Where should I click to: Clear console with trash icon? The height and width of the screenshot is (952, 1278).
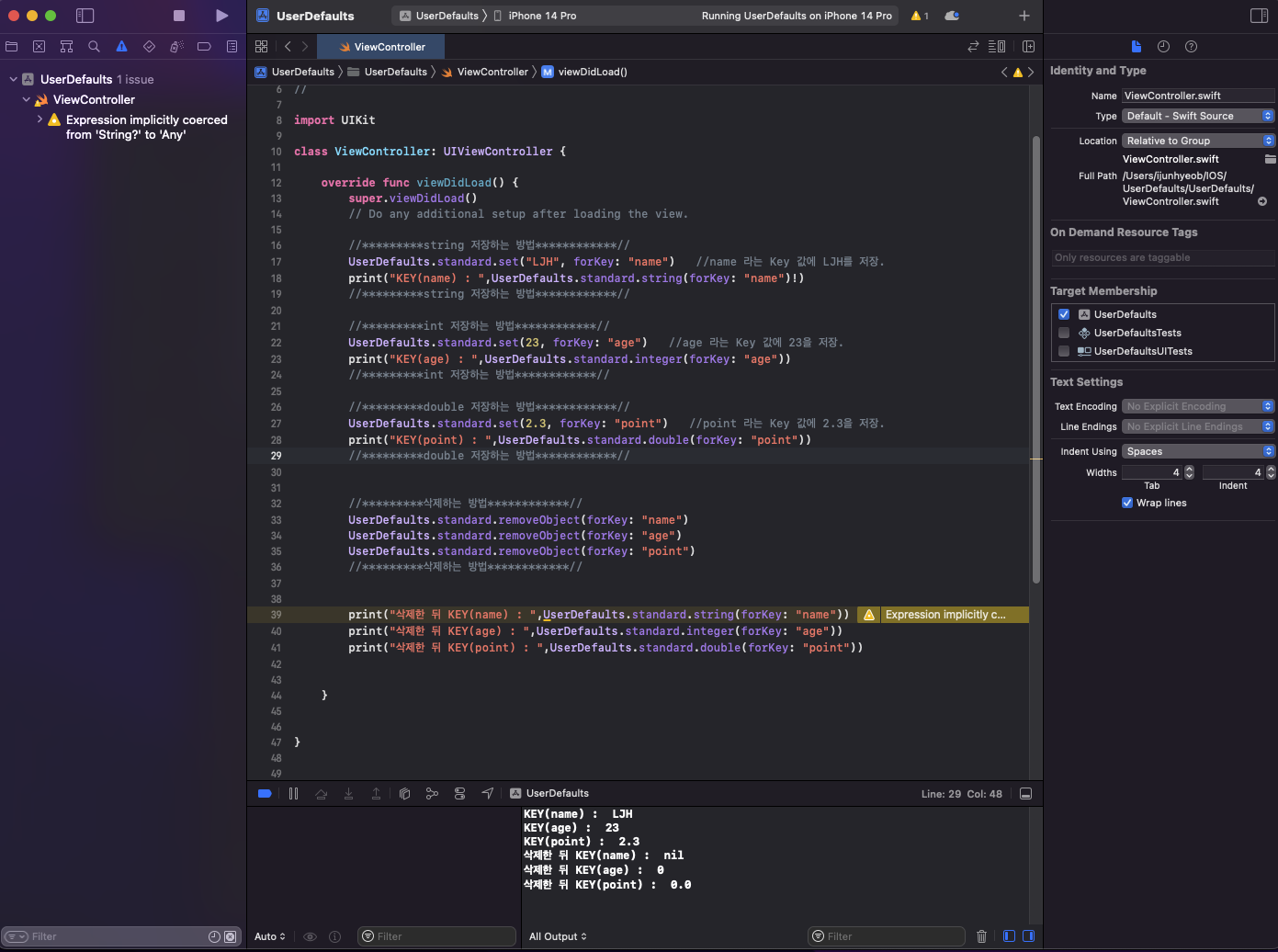pos(981,936)
